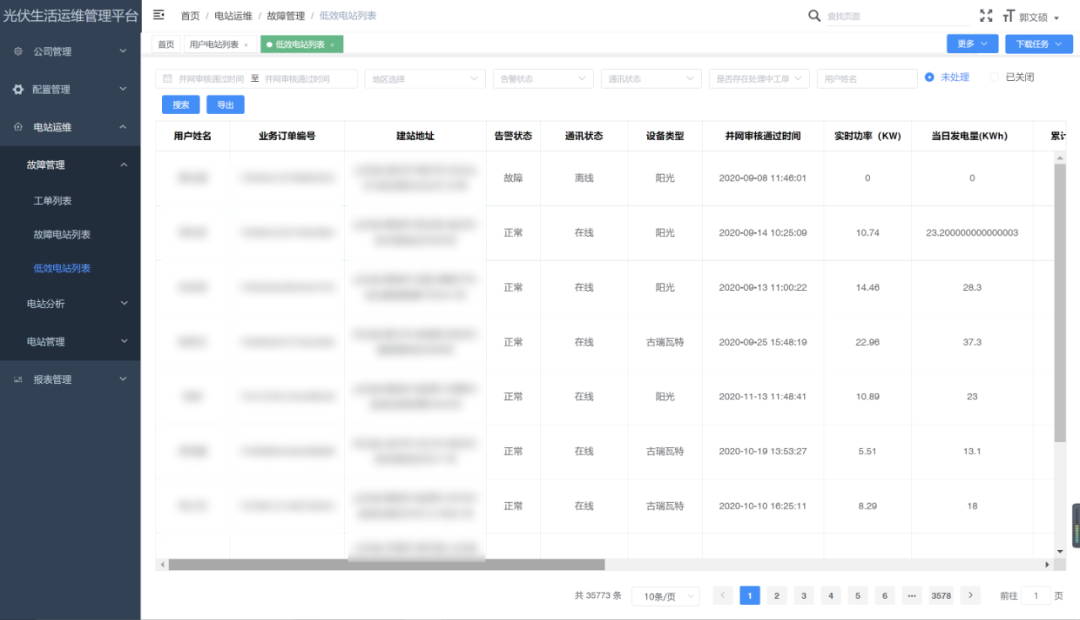Collapse the sidebar with the hamburger icon

click(158, 14)
